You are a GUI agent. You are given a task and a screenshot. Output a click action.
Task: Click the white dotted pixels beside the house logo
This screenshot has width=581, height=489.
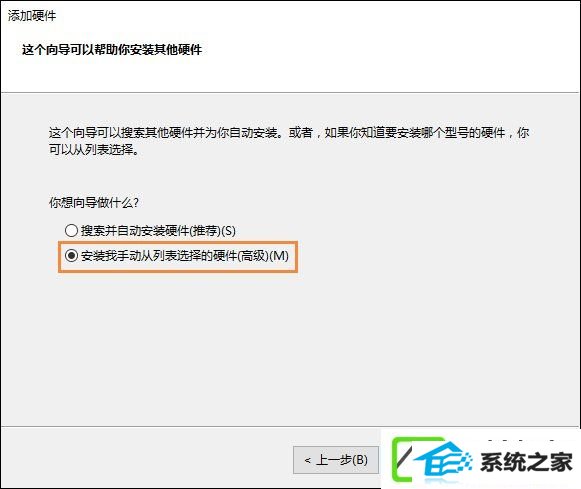tap(465, 459)
